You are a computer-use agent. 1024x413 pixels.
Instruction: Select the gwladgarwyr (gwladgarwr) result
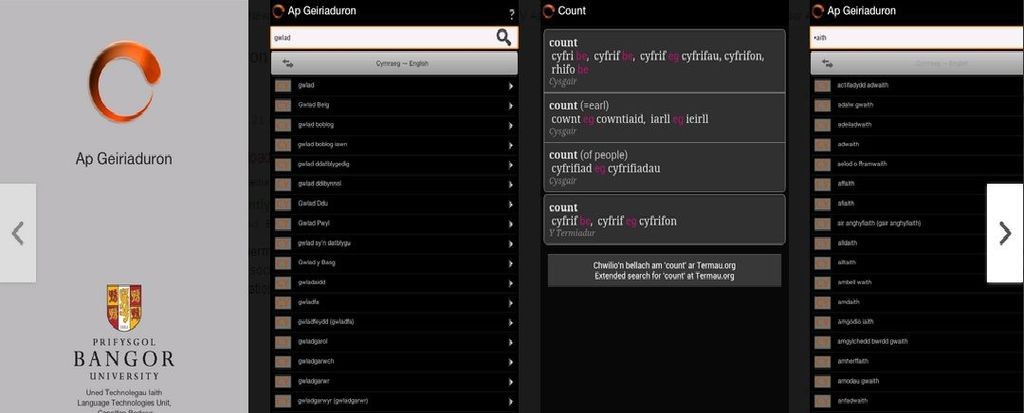(x=394, y=401)
